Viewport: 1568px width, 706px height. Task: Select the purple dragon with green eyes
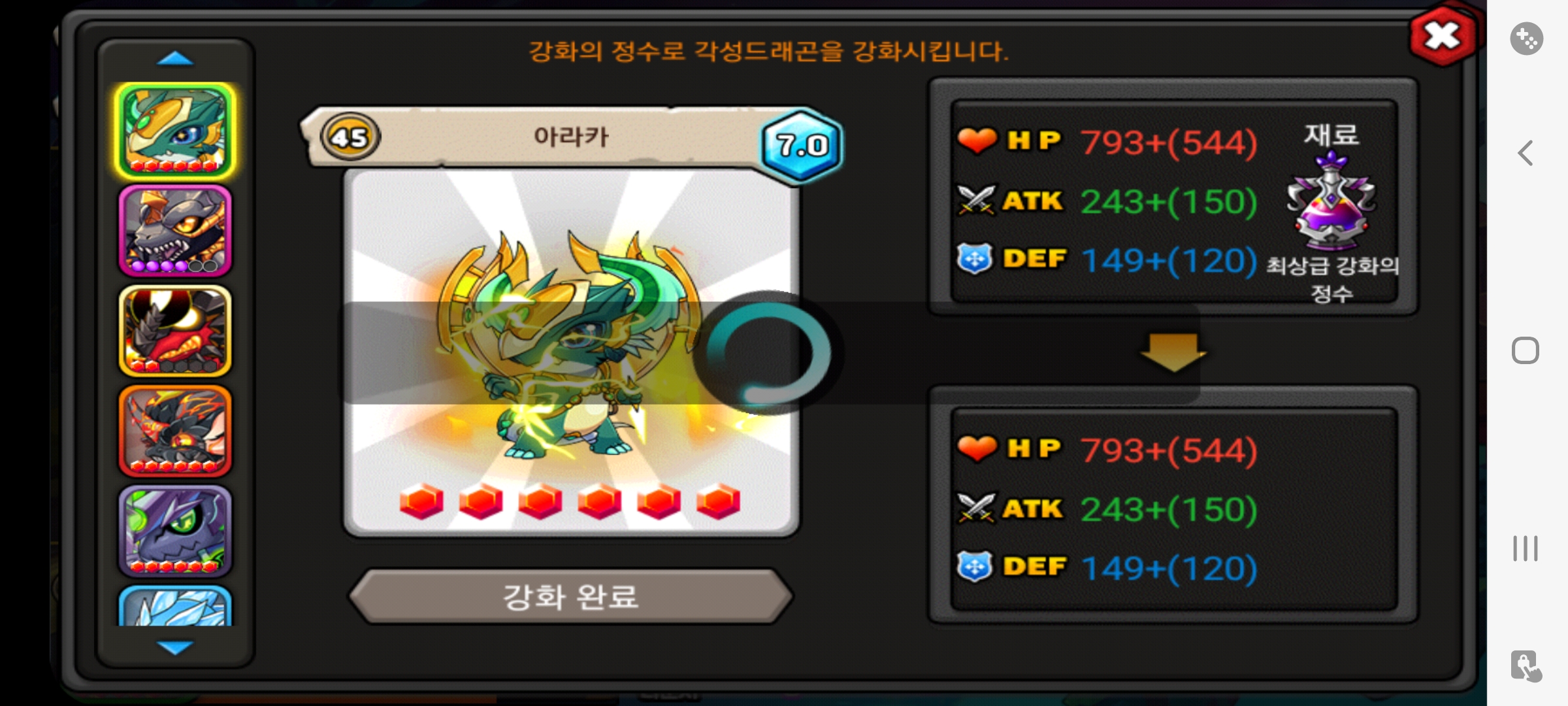tap(175, 531)
